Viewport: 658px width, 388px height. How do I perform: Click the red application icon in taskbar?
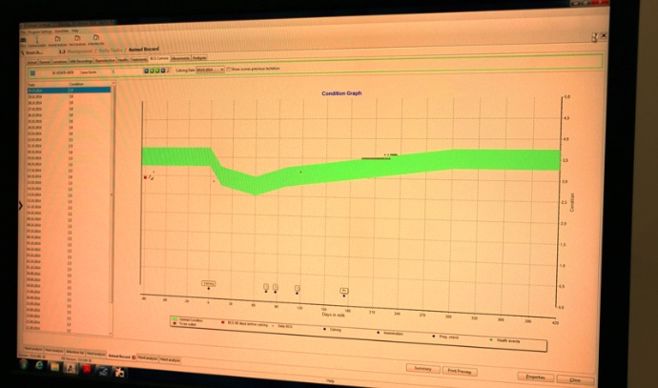(x=86, y=369)
